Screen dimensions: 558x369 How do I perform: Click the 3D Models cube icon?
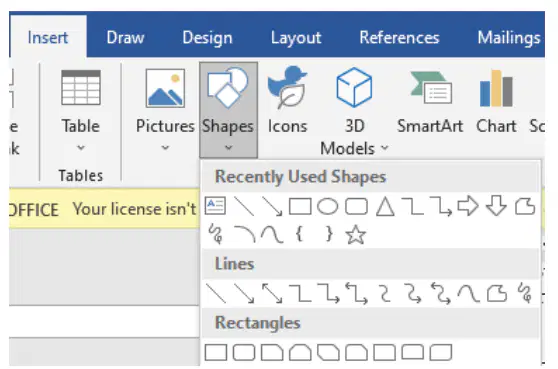pos(354,87)
